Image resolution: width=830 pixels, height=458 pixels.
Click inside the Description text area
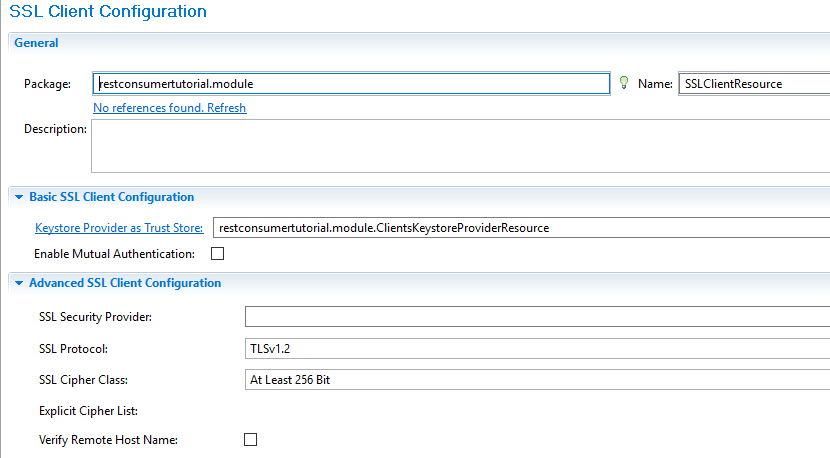coord(461,146)
